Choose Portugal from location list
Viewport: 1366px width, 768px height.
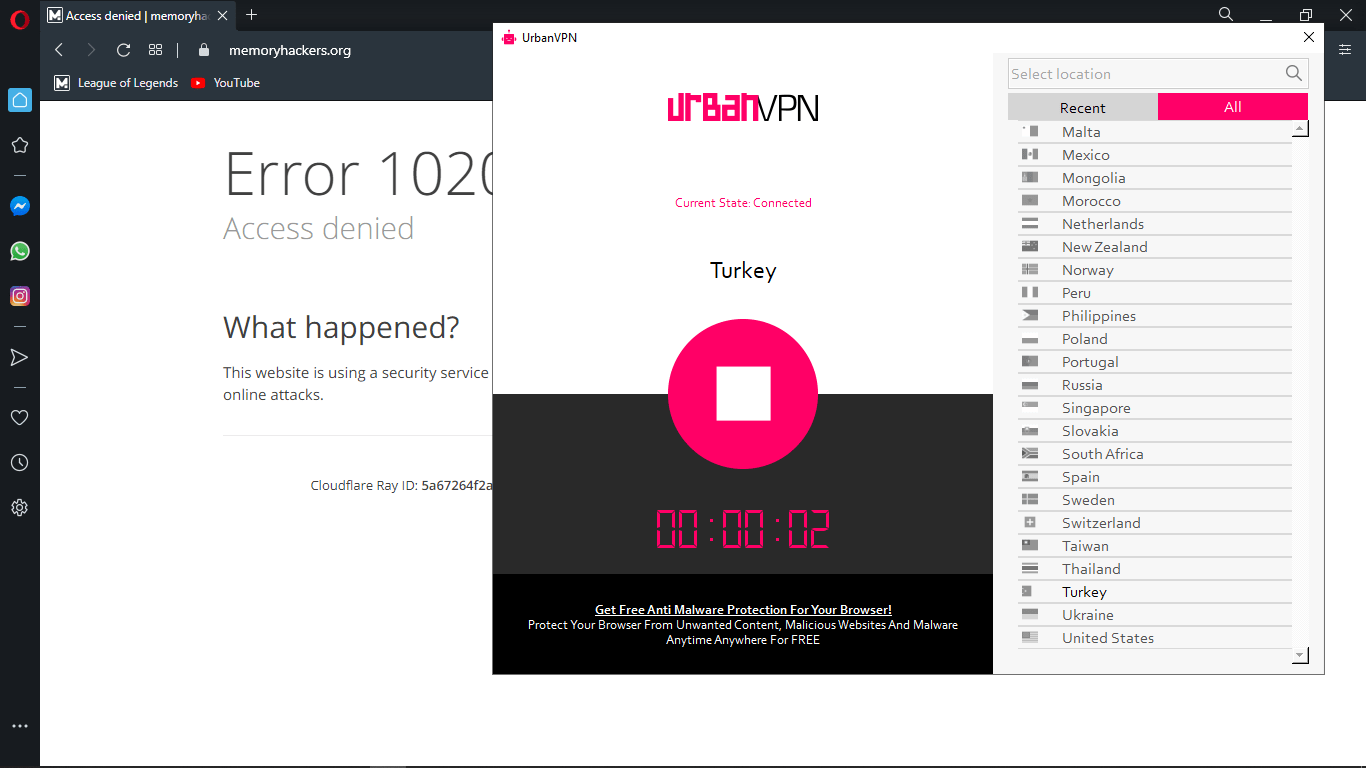pyautogui.click(x=1155, y=362)
